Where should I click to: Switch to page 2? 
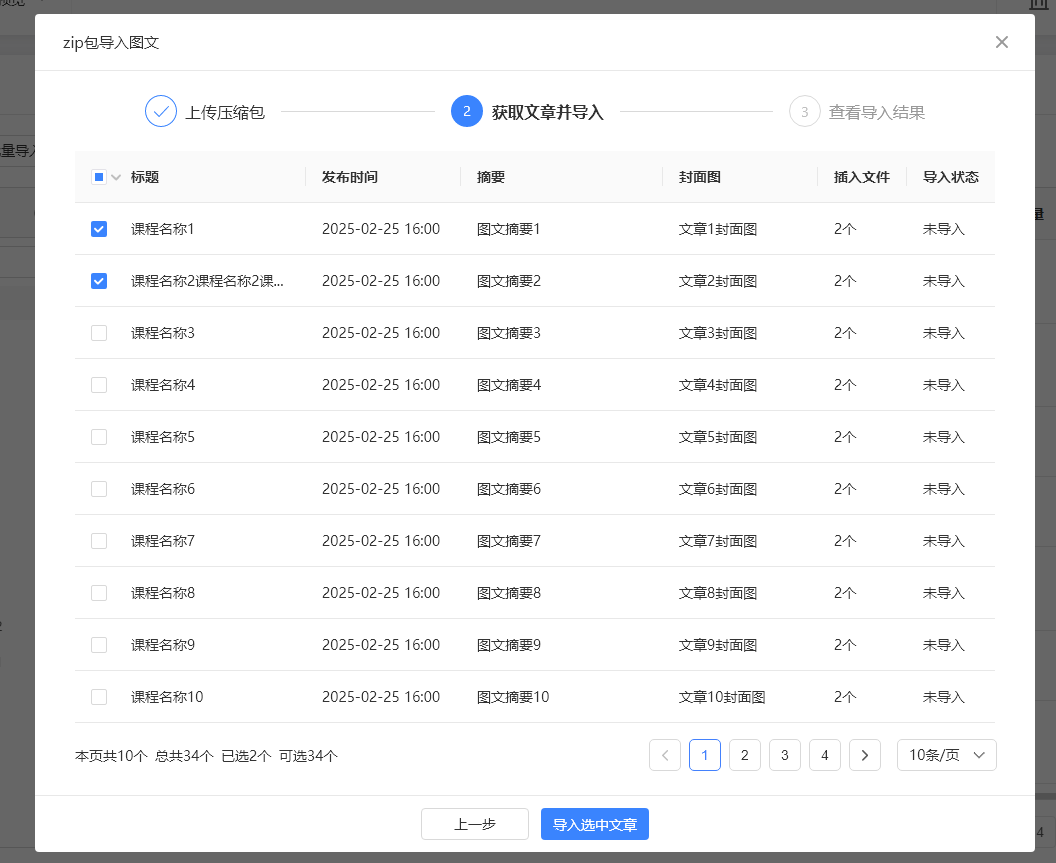745,755
